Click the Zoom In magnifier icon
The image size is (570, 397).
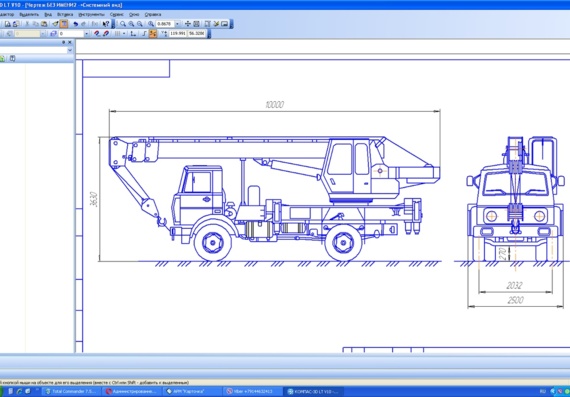point(131,24)
